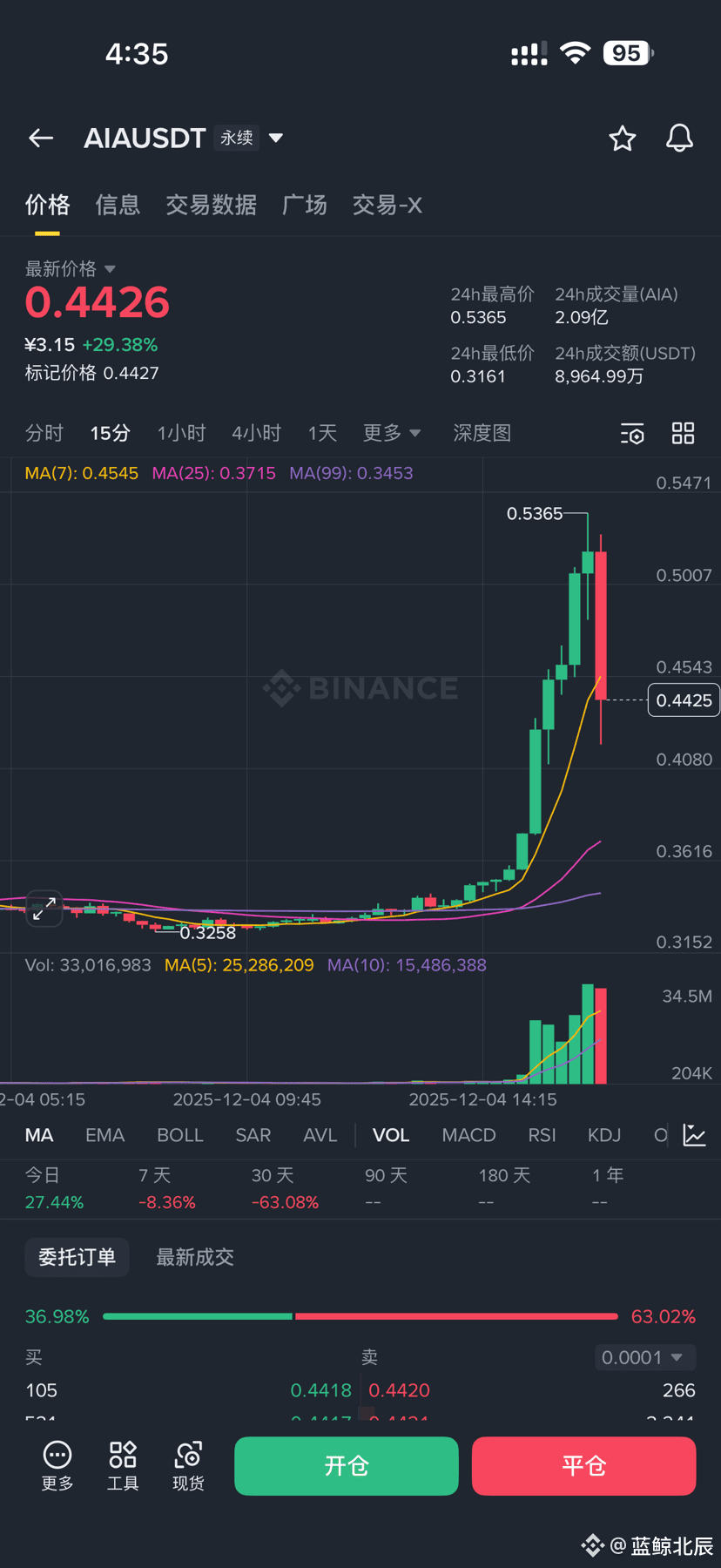
Task: Tap the MA(25): 0.3715 label
Action: pos(214,473)
